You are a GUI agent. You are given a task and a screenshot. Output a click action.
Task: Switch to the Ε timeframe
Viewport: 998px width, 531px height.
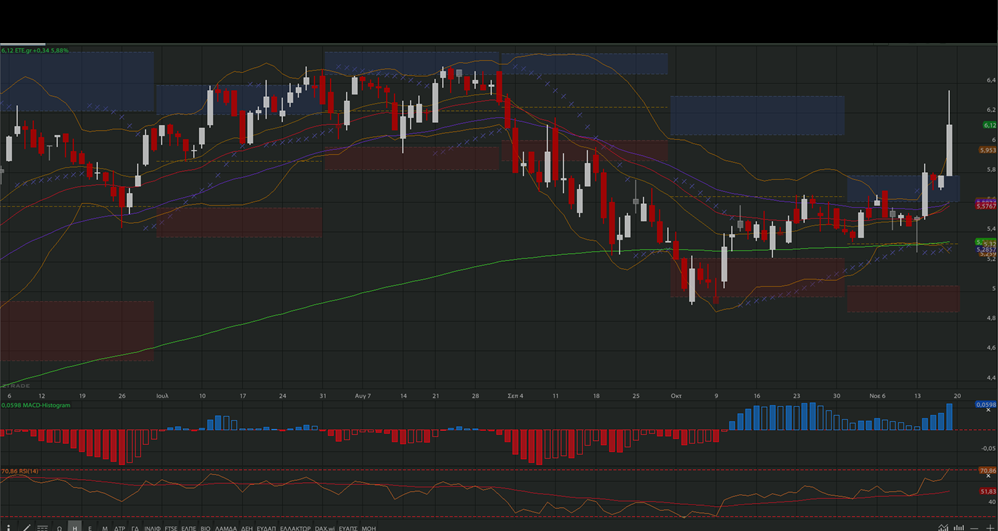90,528
